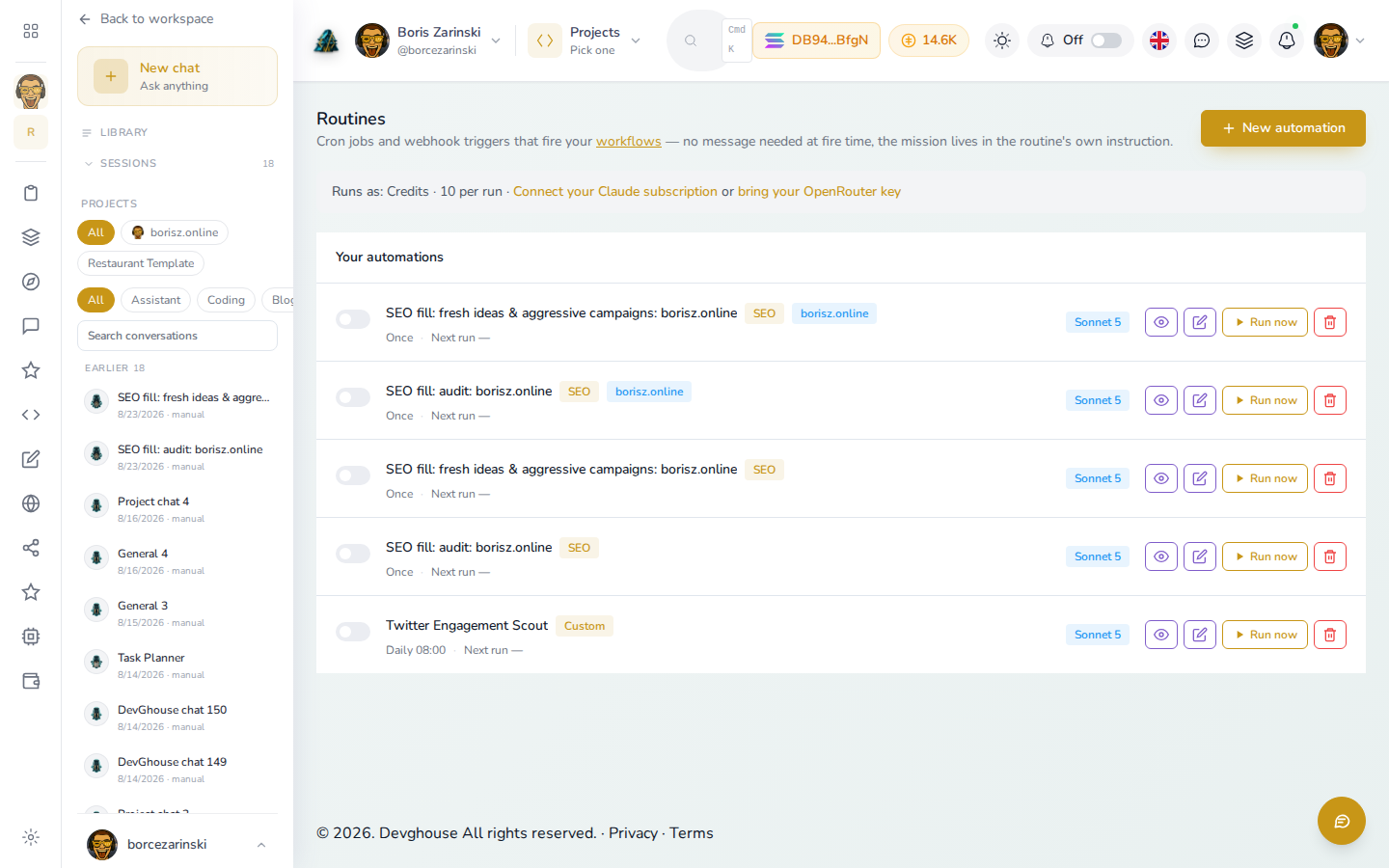1389x868 pixels.
Task: Open the floating chat bubble button
Action: 1342,821
